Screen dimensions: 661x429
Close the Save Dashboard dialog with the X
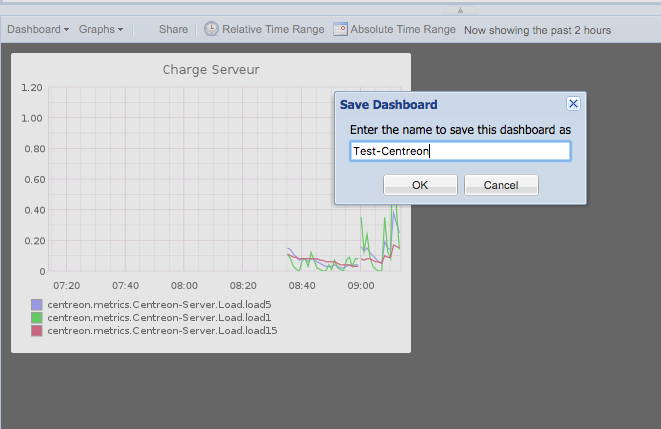[x=573, y=104]
